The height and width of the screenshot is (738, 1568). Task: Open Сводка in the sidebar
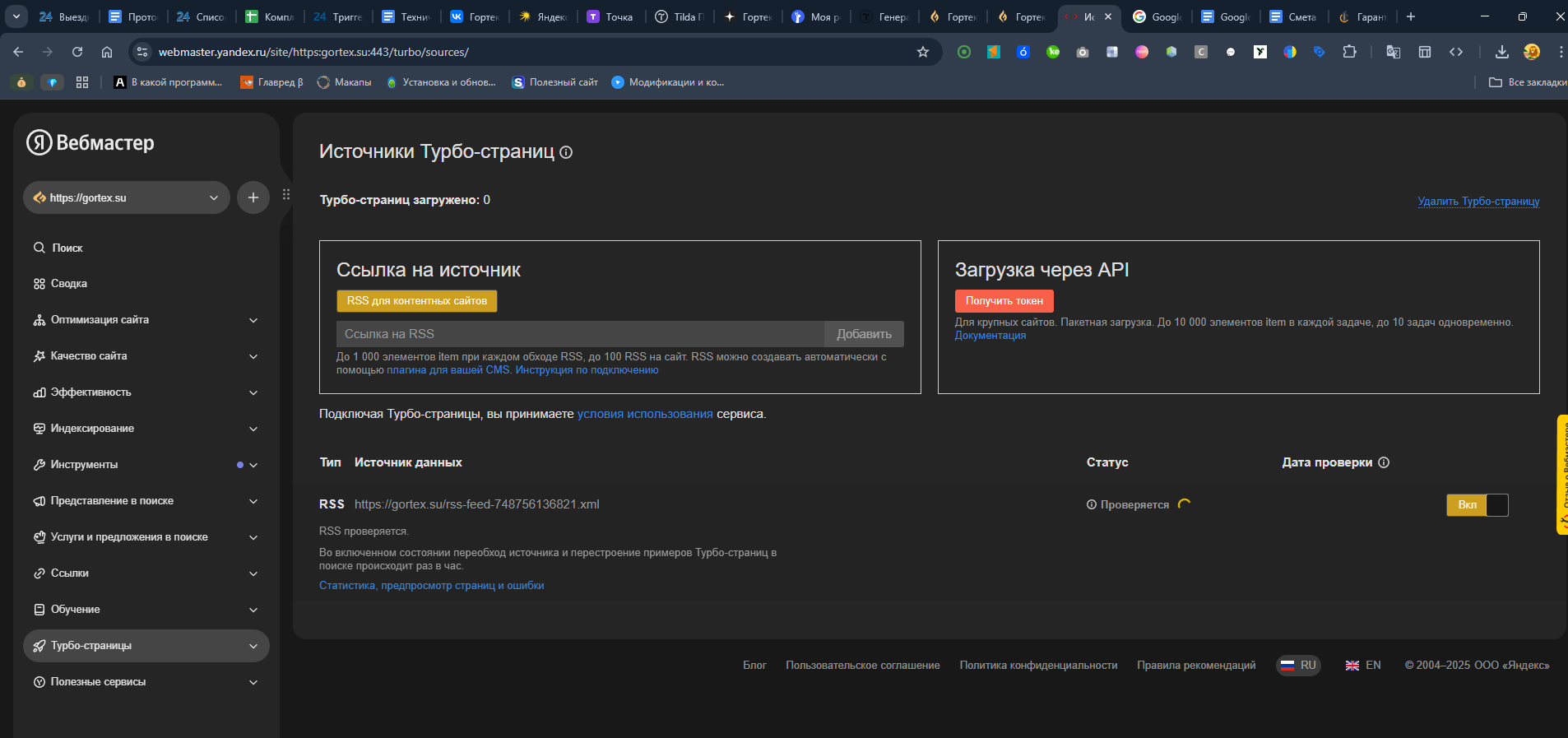click(146, 284)
